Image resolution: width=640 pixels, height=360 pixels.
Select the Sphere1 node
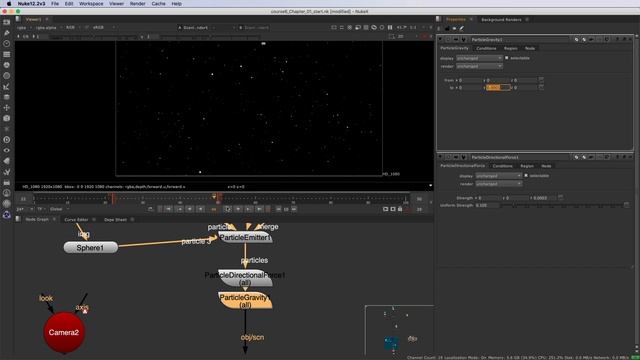click(x=91, y=248)
